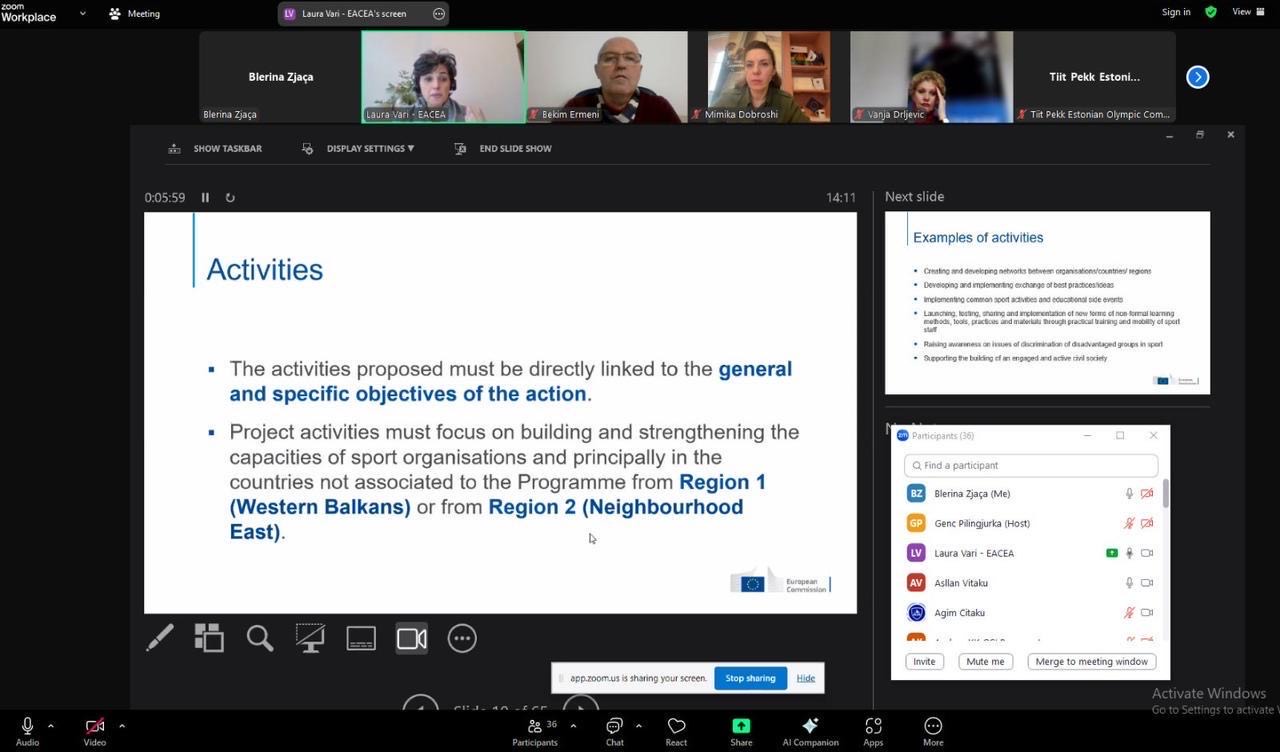The width and height of the screenshot is (1280, 752).
Task: Open Zoom Workplace dropdown chevron
Action: tap(82, 14)
